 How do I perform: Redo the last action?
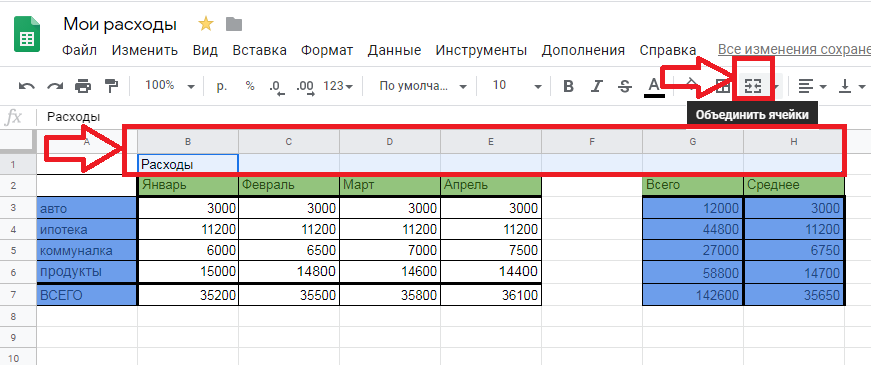click(x=55, y=86)
